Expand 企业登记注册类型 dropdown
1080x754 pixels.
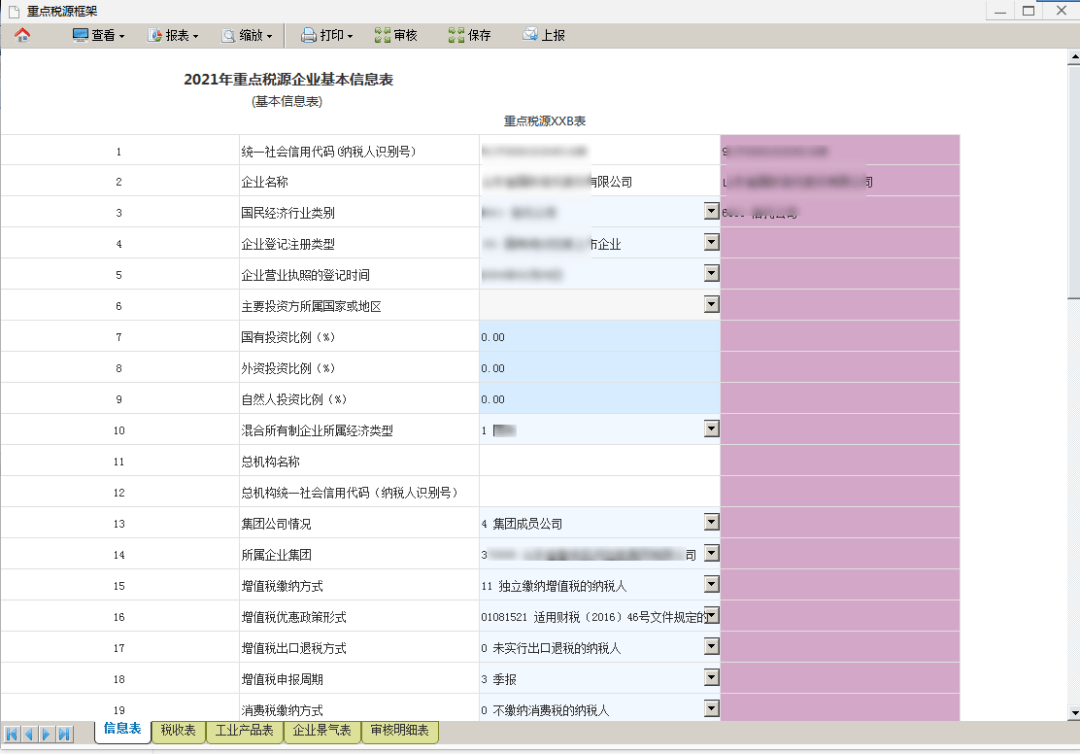coord(712,242)
